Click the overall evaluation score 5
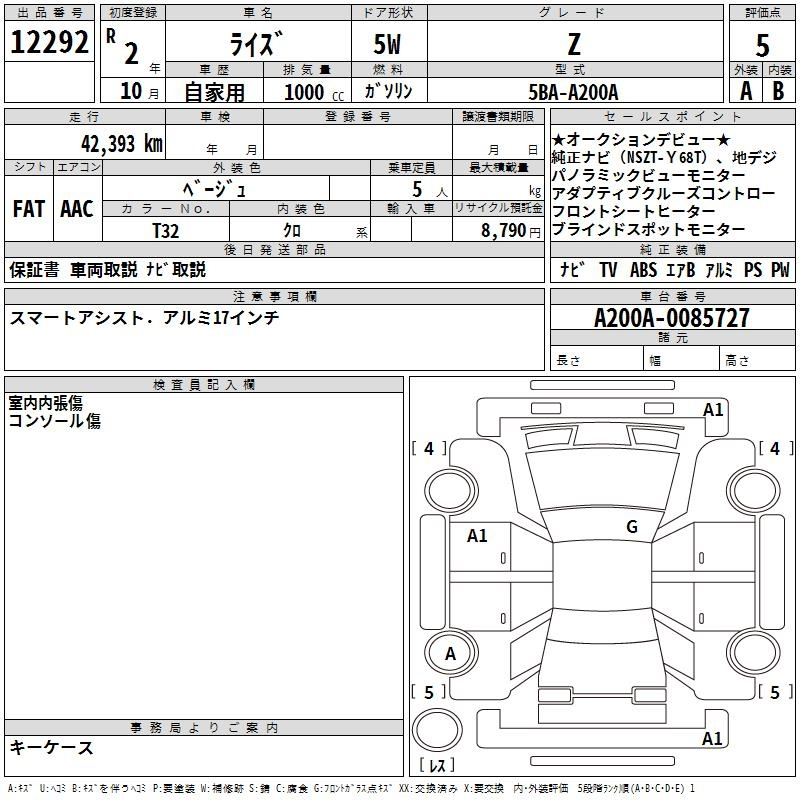 tap(762, 45)
